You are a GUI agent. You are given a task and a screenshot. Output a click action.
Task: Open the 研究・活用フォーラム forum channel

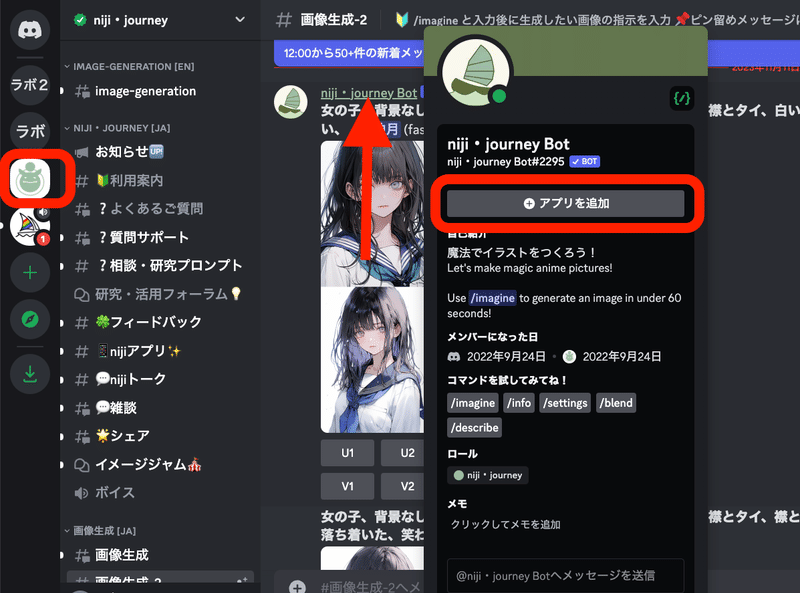pyautogui.click(x=160, y=294)
